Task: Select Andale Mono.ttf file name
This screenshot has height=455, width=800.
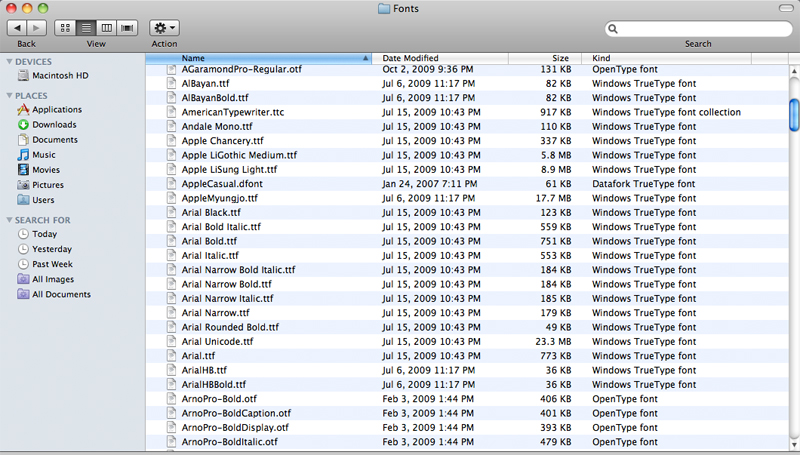Action: (x=217, y=127)
